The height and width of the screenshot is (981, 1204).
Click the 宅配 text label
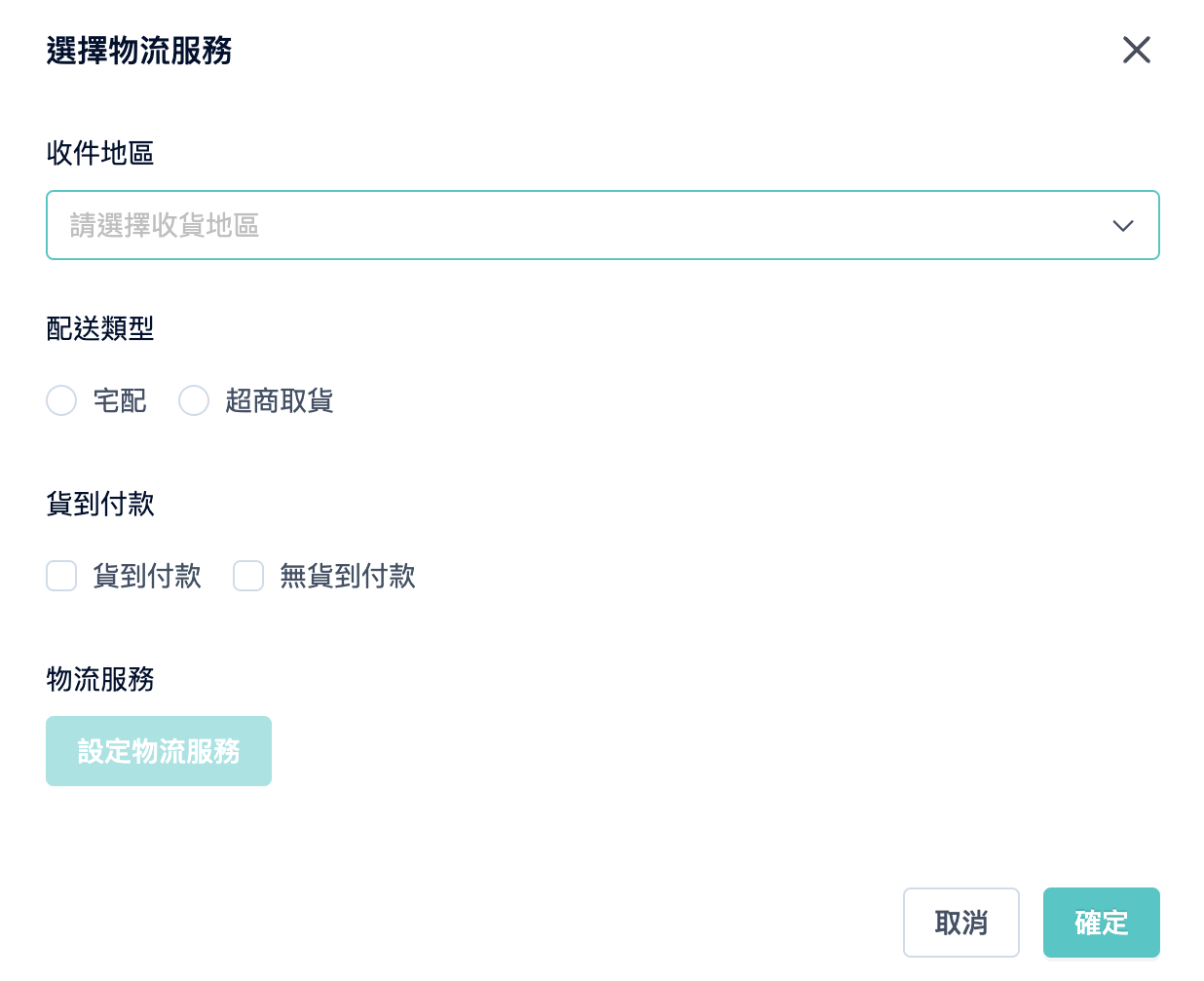click(120, 400)
